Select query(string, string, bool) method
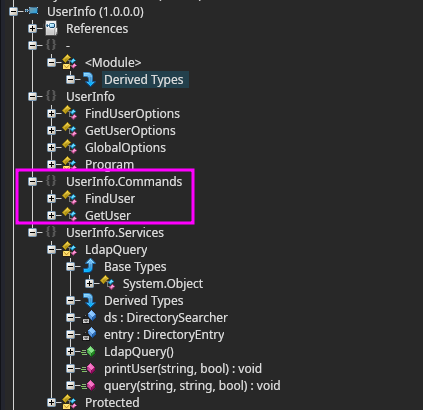This screenshot has height=410, width=423. pyautogui.click(x=192, y=386)
